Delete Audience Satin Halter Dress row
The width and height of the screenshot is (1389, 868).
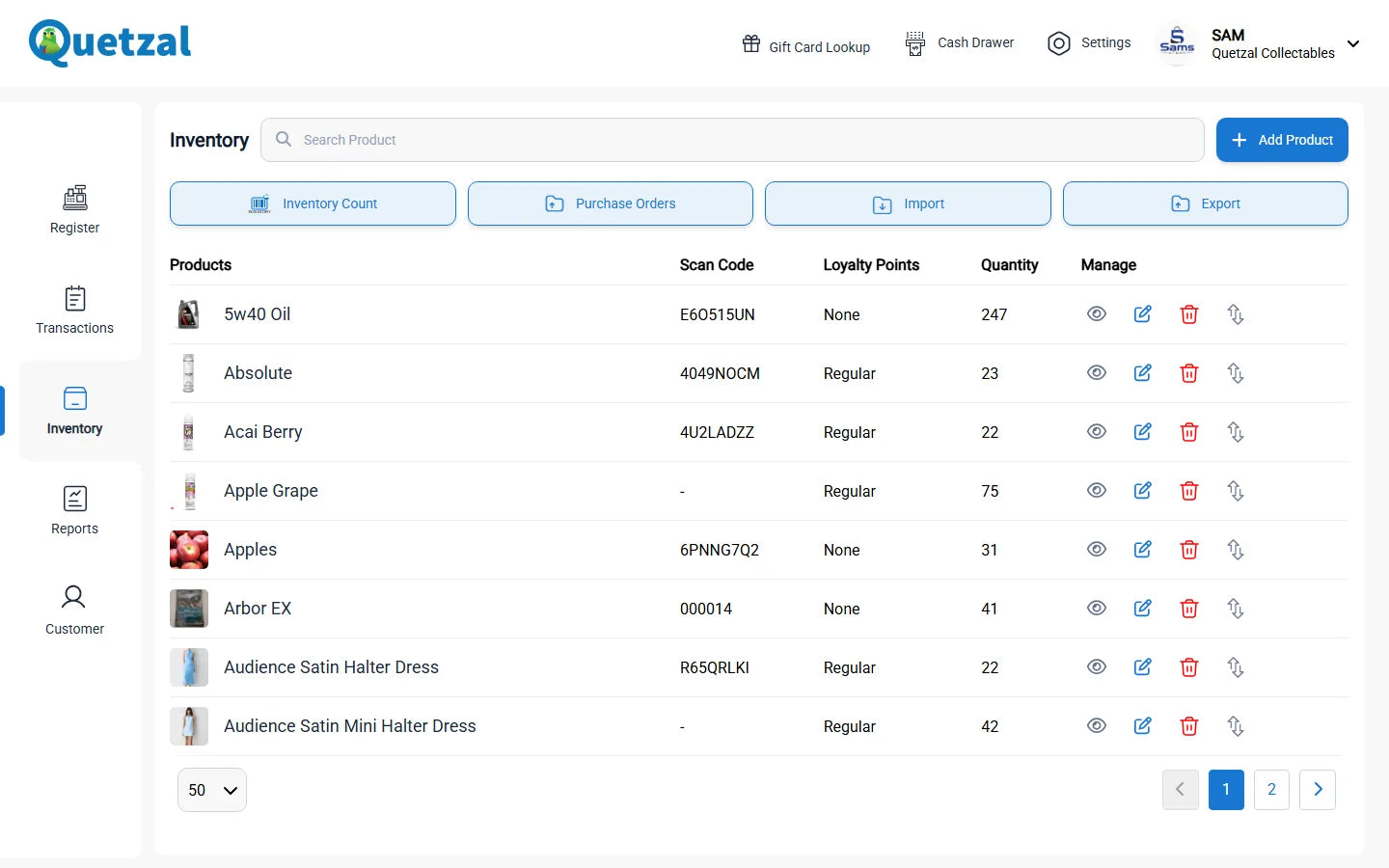(1189, 667)
